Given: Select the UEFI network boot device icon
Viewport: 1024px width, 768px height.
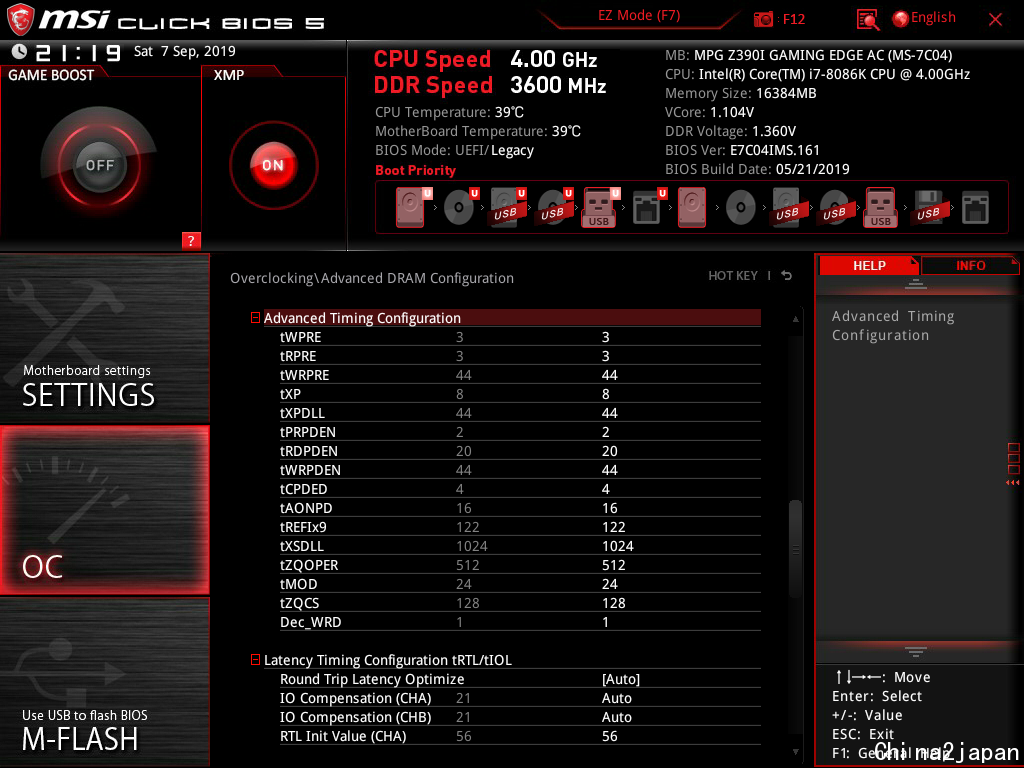Looking at the screenshot, I should (648, 207).
